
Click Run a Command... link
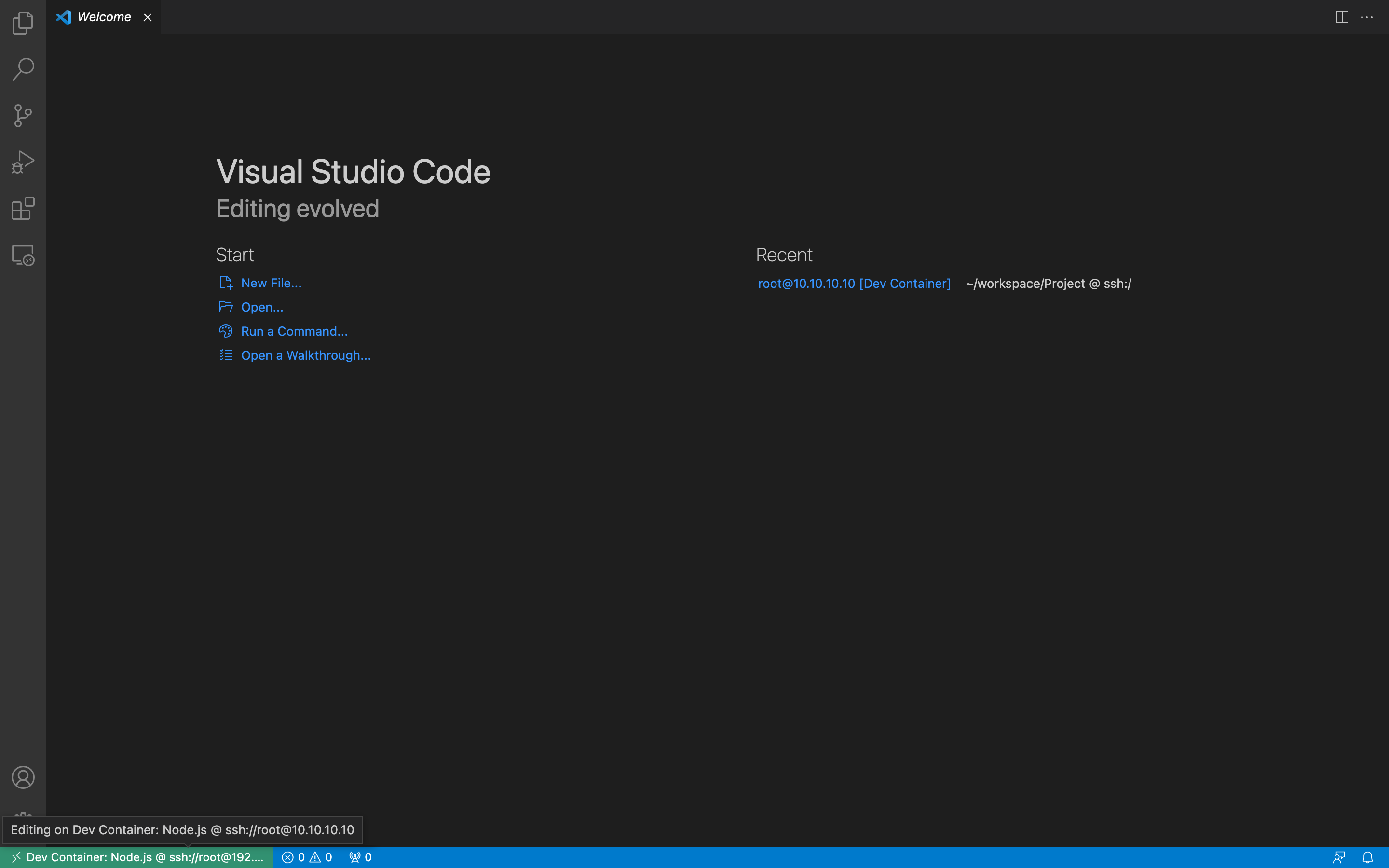[x=294, y=331]
